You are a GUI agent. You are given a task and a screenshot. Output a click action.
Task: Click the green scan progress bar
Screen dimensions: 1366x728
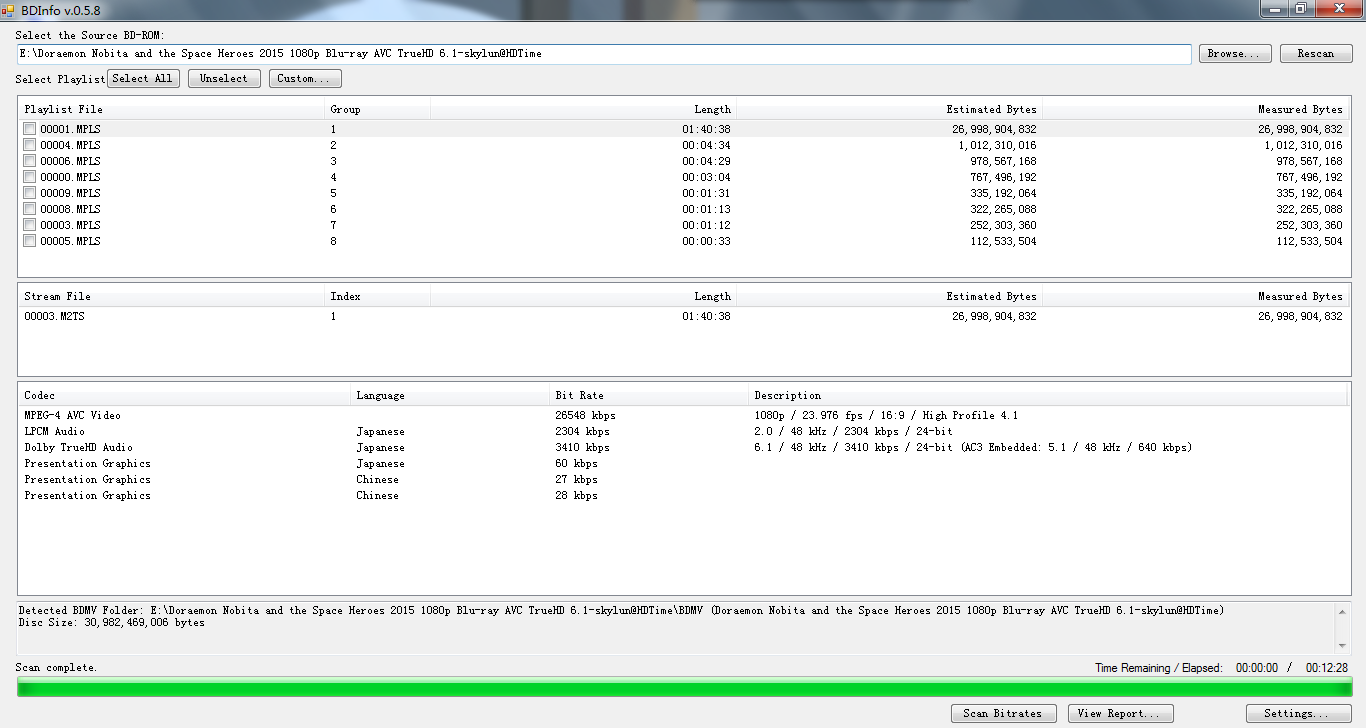click(x=683, y=687)
